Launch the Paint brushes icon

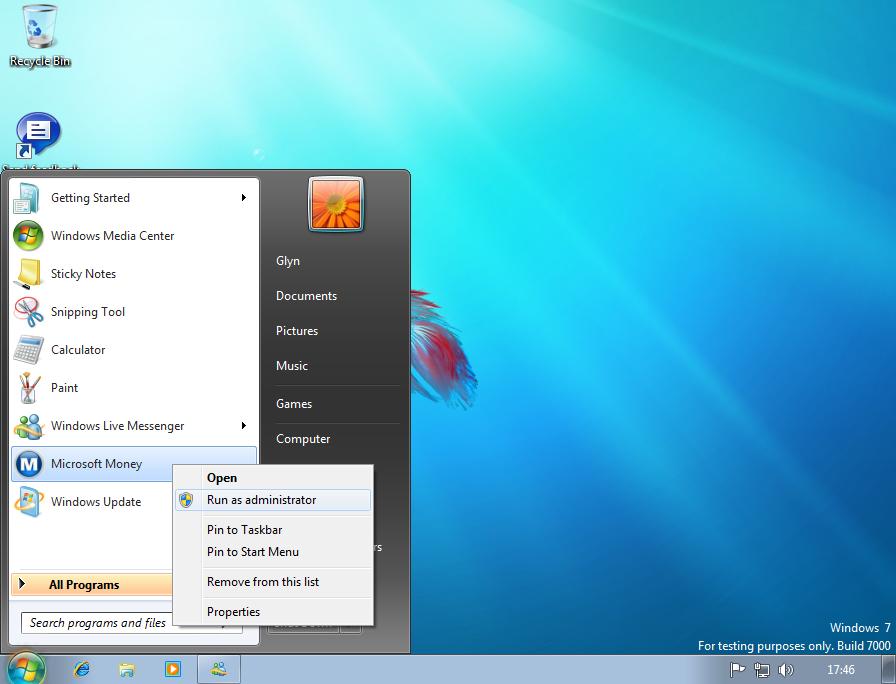(28, 388)
